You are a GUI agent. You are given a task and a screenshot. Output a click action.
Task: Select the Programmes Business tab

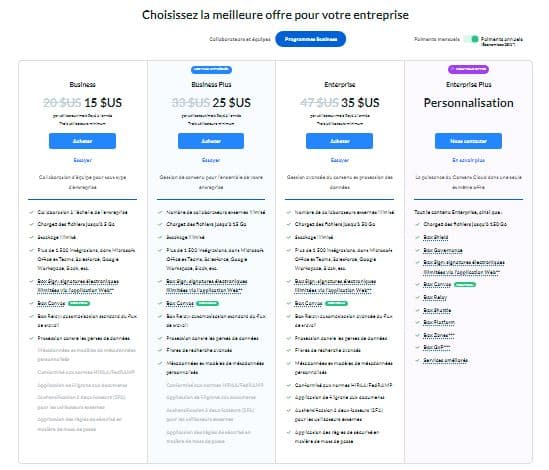click(311, 39)
